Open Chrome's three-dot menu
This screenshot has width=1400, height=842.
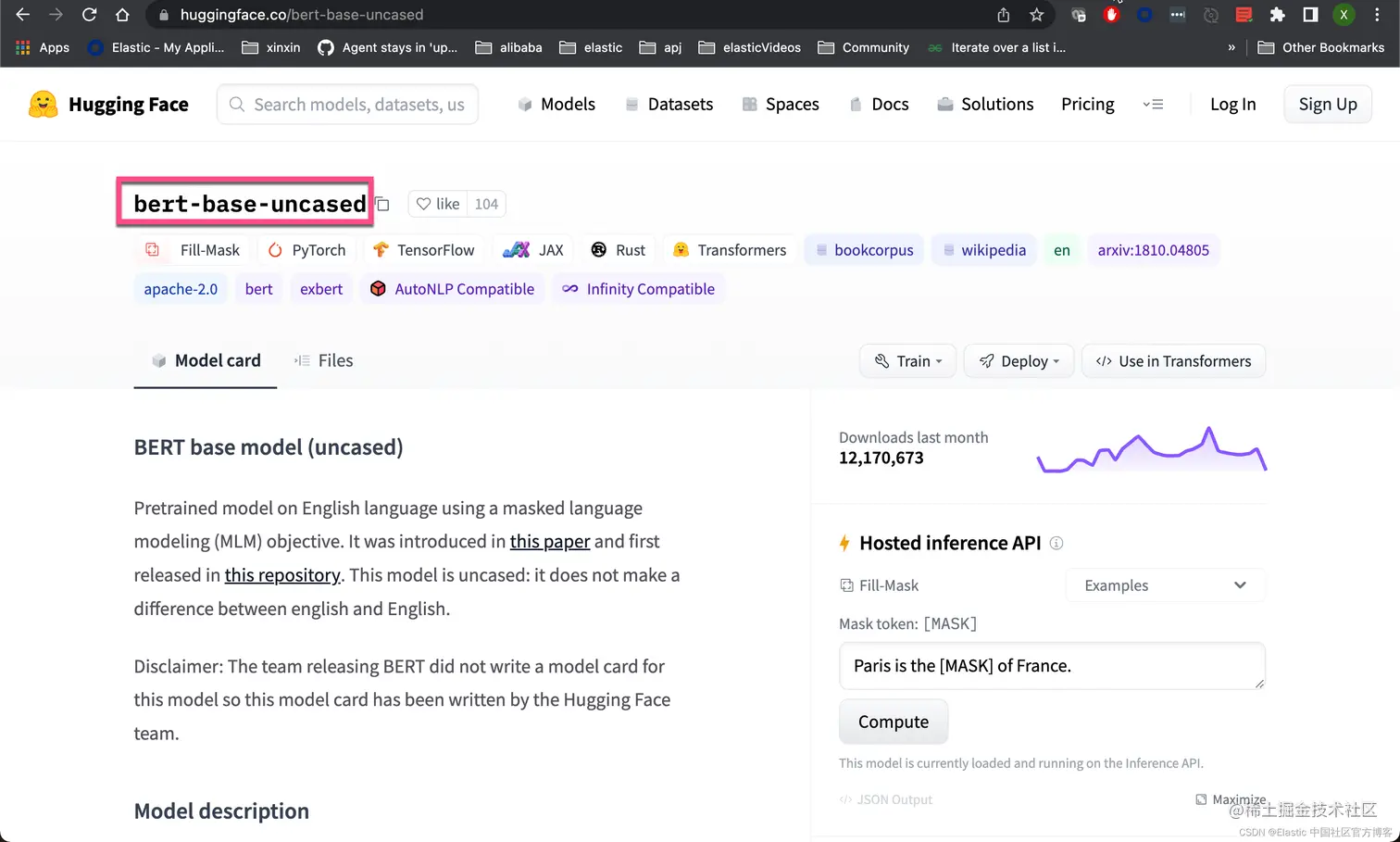(1377, 15)
